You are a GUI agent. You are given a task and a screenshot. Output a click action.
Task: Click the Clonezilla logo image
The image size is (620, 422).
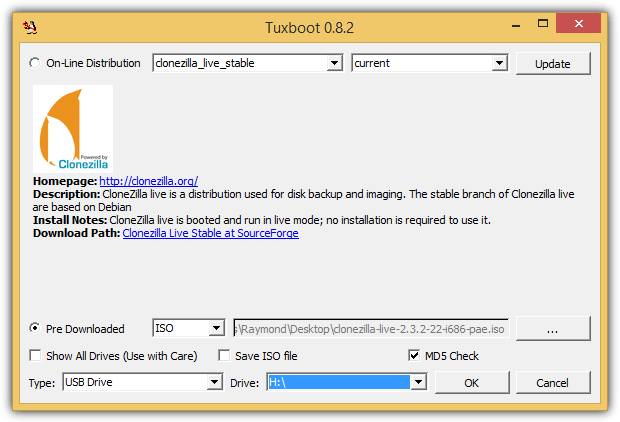[73, 129]
